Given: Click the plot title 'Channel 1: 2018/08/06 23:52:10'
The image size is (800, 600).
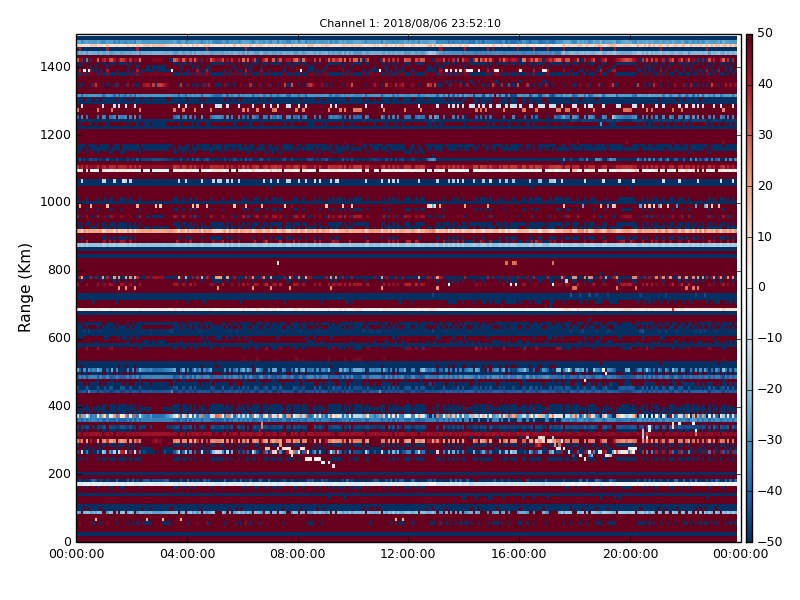Looking at the screenshot, I should (x=410, y=23).
